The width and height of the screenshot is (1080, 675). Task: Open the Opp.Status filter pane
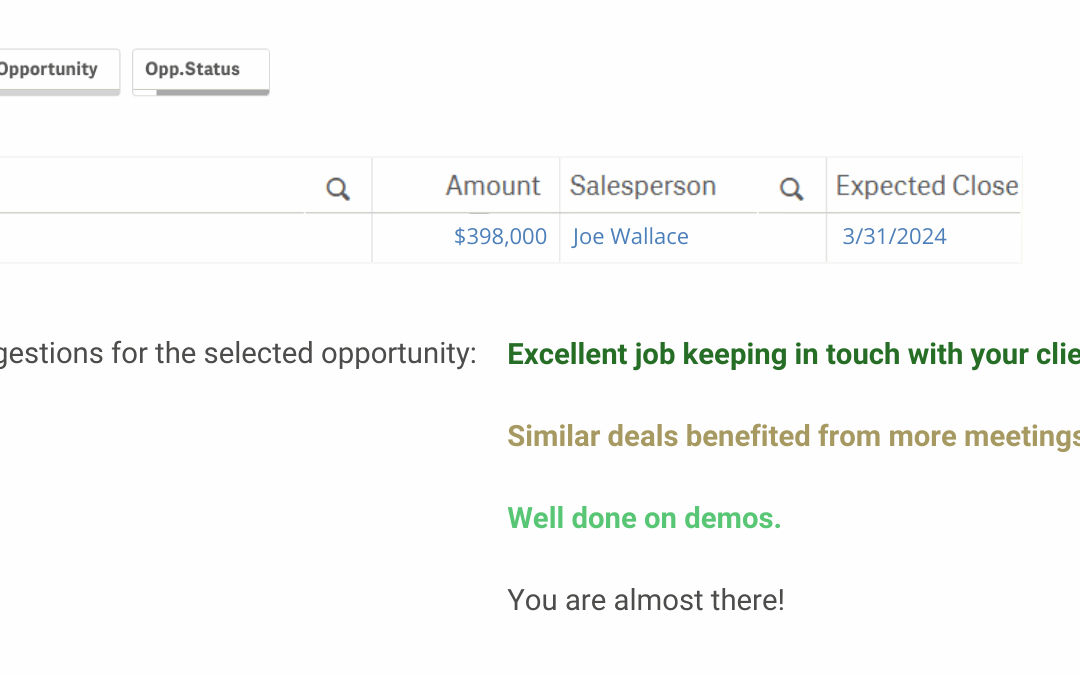click(x=193, y=69)
